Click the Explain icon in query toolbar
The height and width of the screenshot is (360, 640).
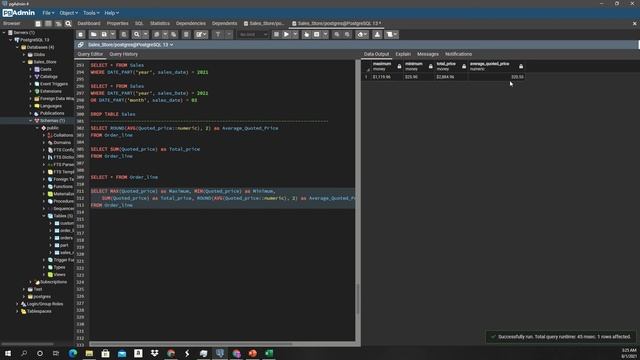click(307, 35)
